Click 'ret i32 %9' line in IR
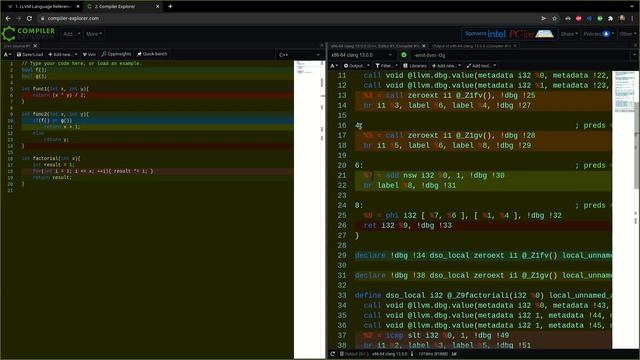 point(483,225)
